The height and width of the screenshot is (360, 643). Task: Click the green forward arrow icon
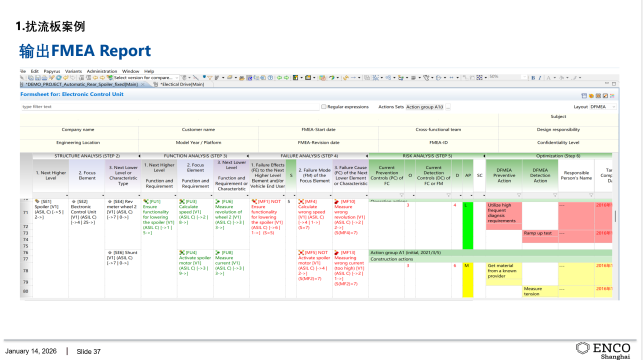click(286, 77)
